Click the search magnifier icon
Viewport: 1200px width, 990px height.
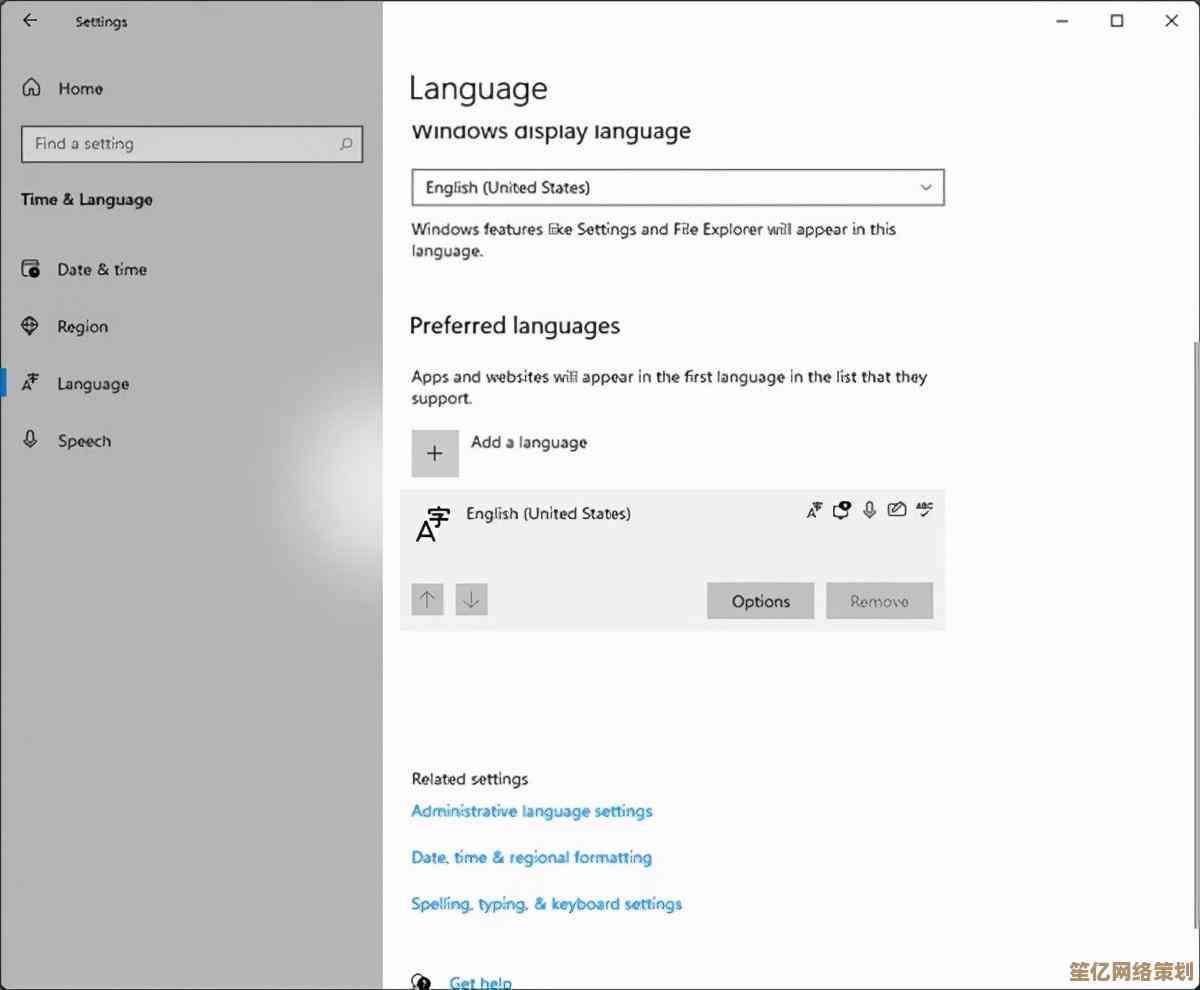click(x=346, y=144)
